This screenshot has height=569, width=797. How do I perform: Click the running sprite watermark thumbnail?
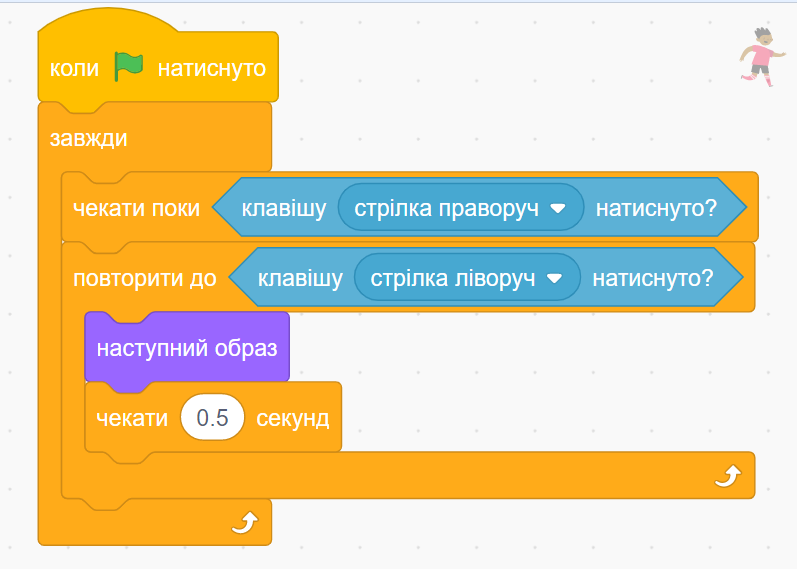762,57
